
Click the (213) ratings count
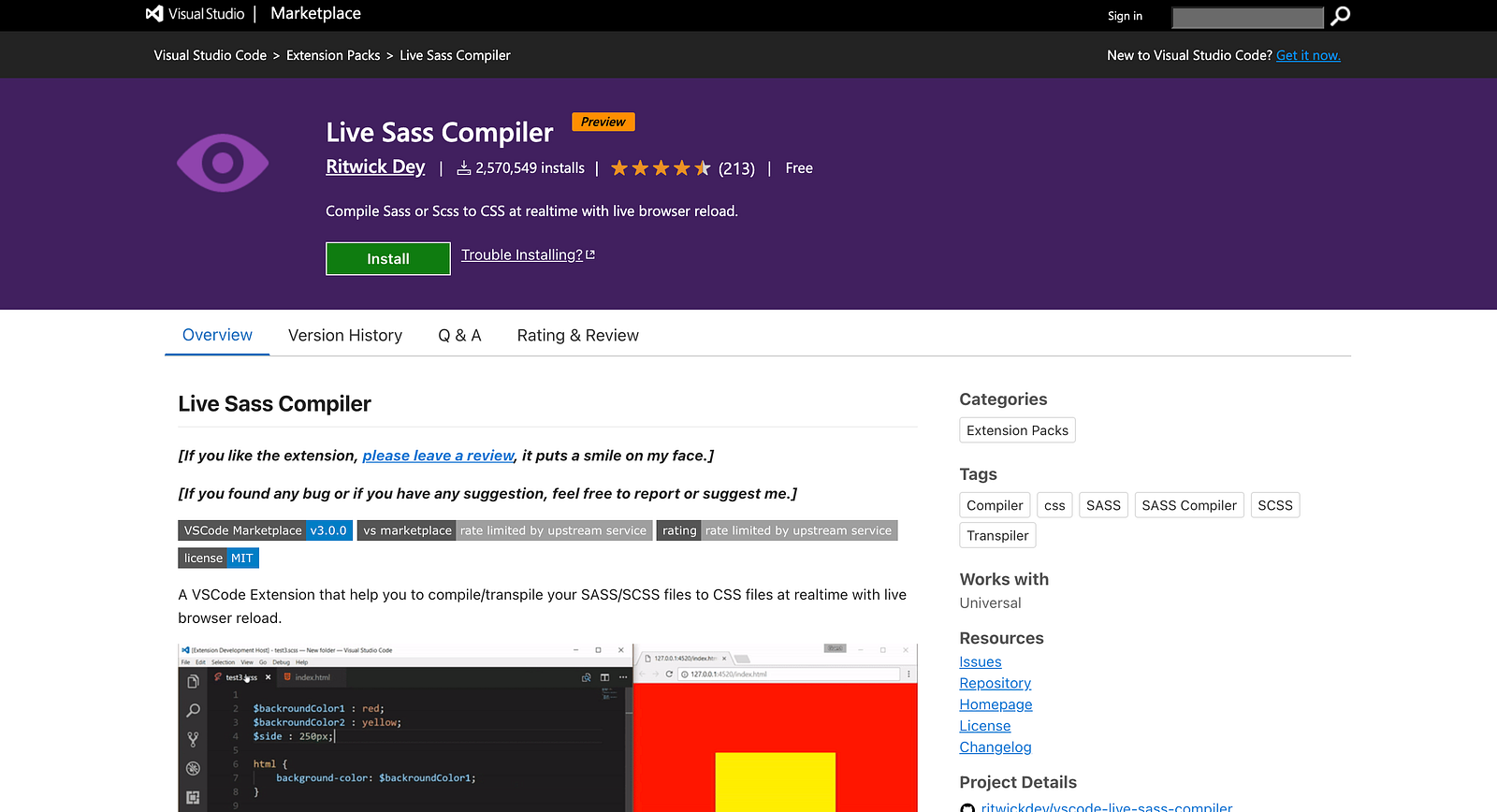736,168
